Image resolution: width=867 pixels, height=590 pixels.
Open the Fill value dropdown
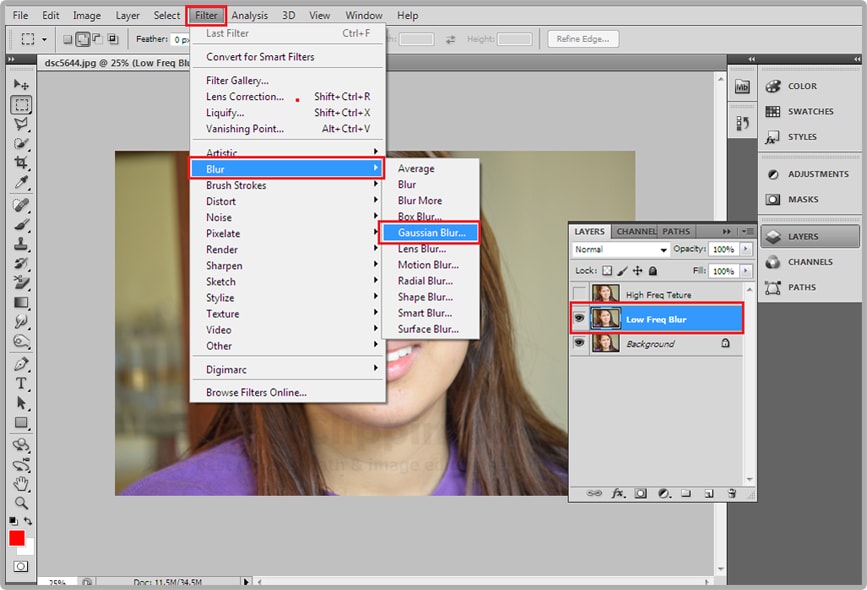pos(747,269)
